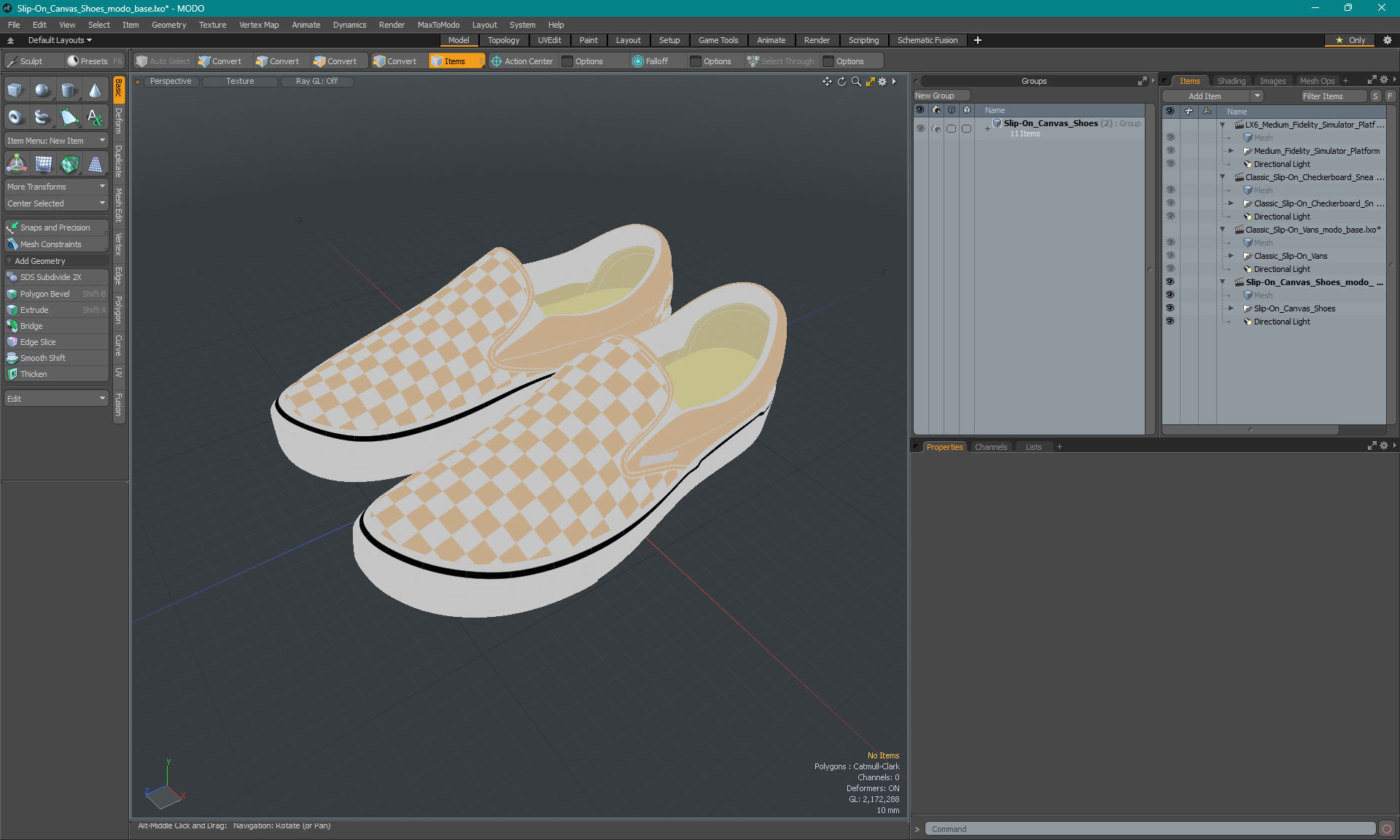Open Center Selected dropdown
This screenshot has height=840, width=1400.
point(56,203)
